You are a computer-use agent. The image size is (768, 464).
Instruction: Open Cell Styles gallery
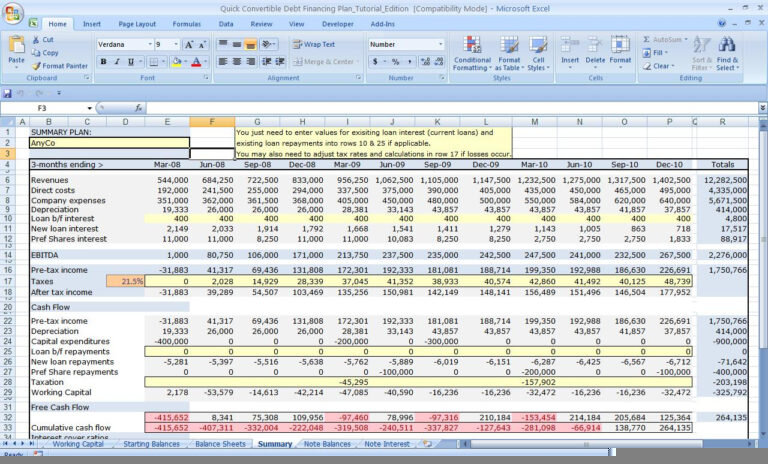point(538,53)
